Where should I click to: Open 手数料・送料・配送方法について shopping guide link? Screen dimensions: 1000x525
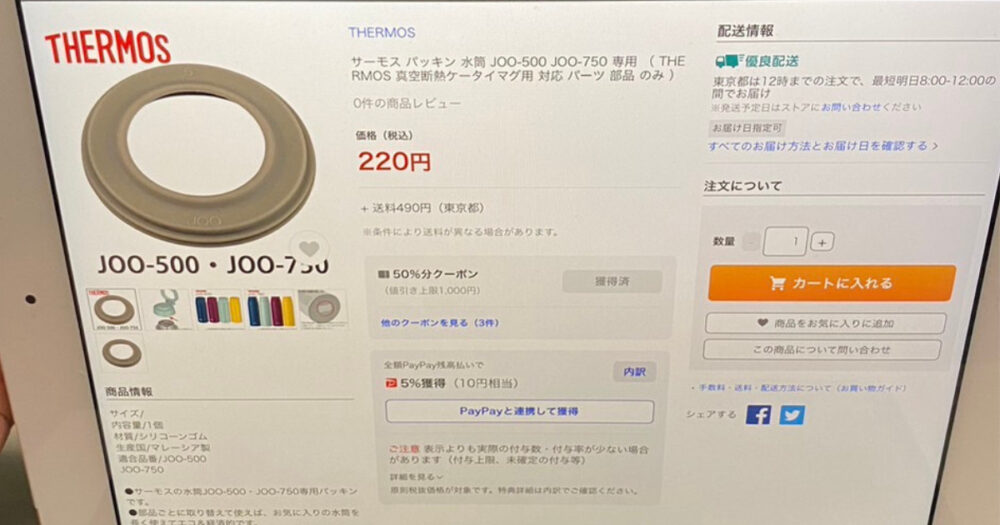(801, 388)
